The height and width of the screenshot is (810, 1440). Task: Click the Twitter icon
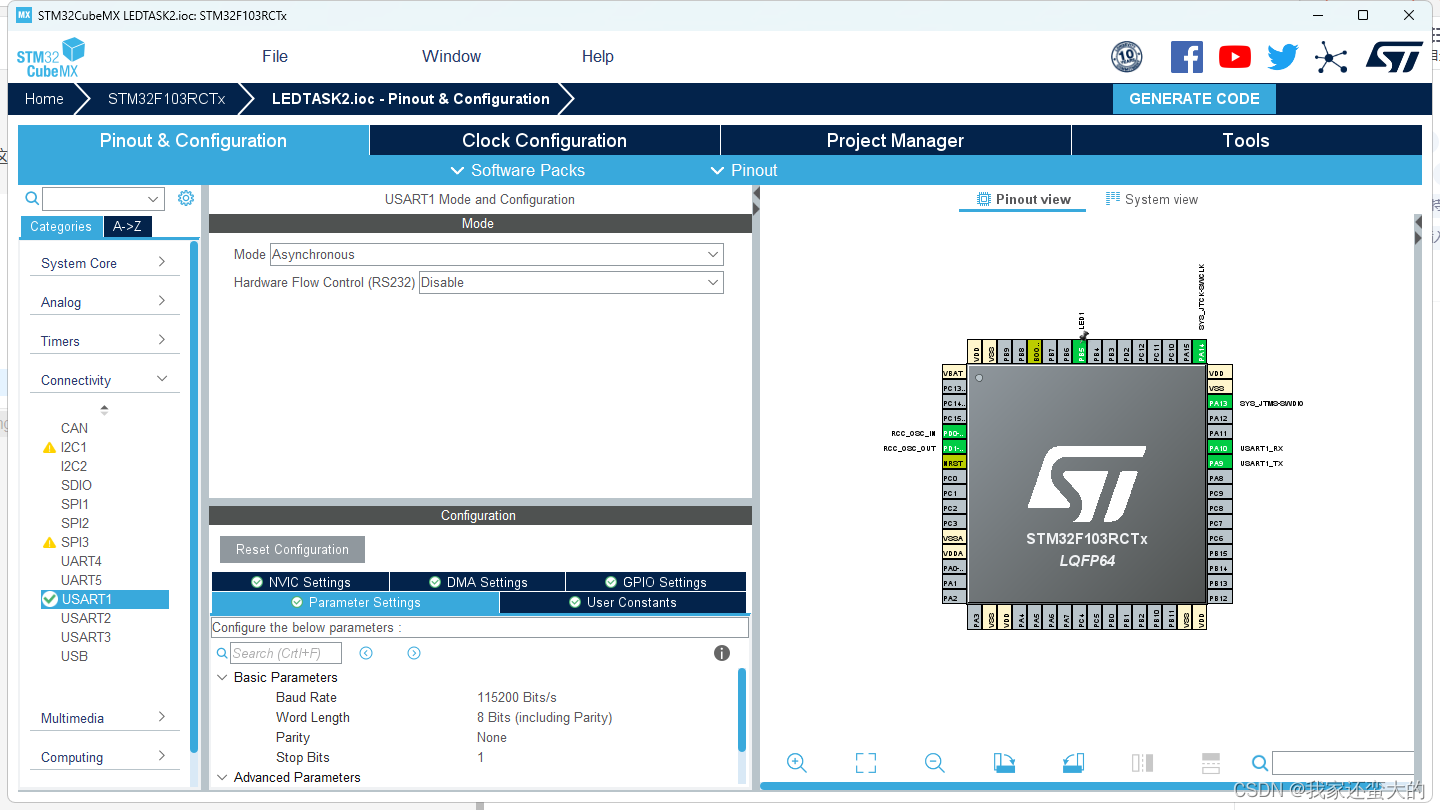coord(1282,57)
